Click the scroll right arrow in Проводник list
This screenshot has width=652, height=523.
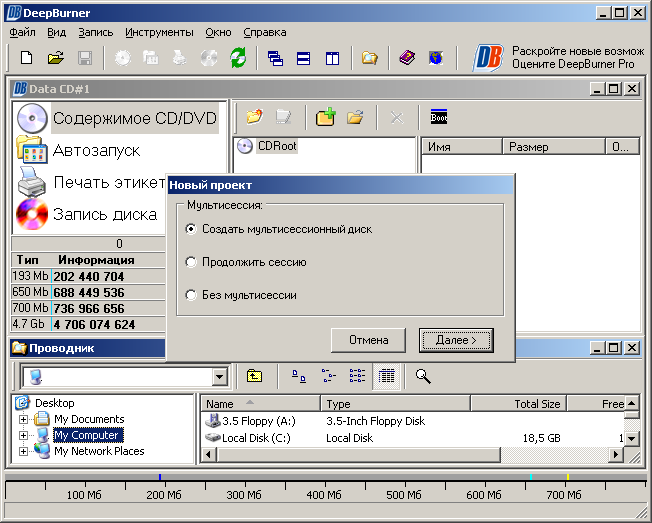pyautogui.click(x=616, y=455)
